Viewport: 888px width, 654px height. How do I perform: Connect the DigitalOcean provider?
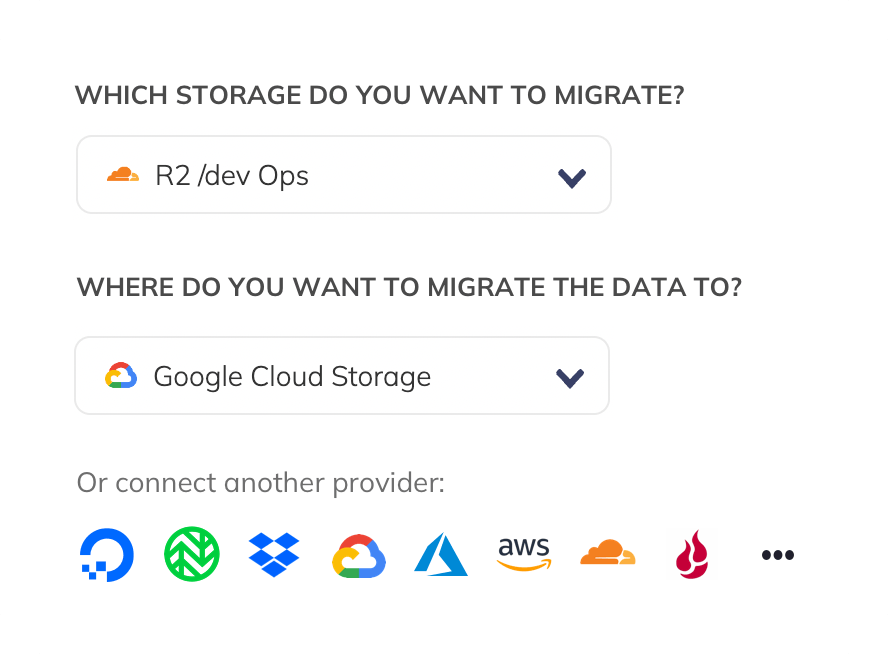click(108, 555)
